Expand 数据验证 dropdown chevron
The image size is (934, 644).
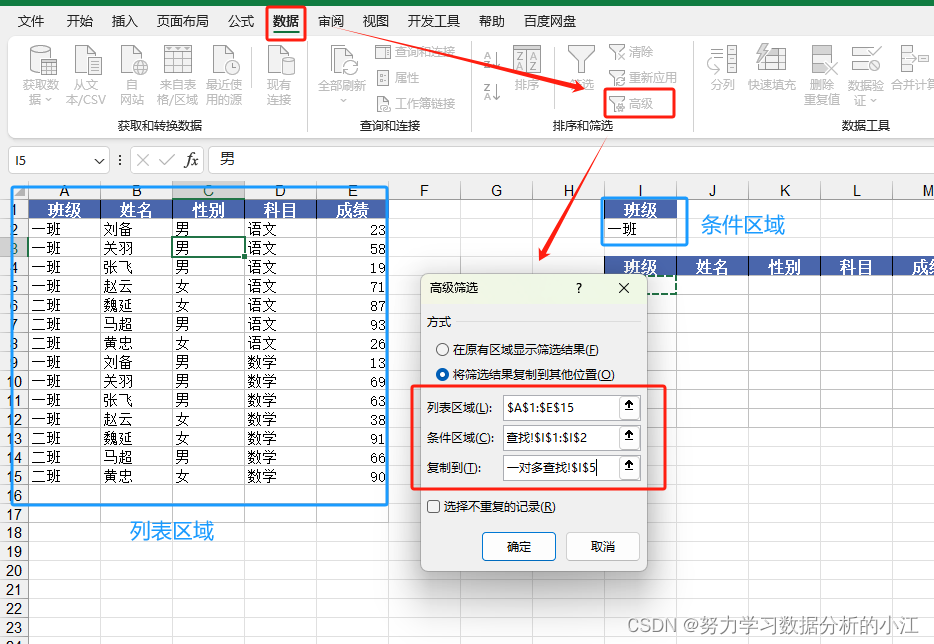coord(873,100)
